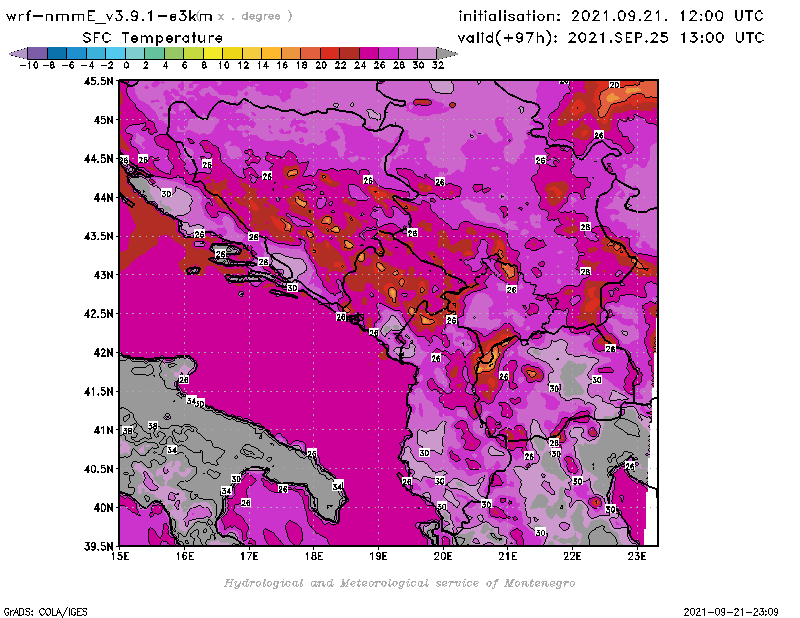Click the -10 label on the color scale
Viewport: 800px width, 618px height.
29,65
